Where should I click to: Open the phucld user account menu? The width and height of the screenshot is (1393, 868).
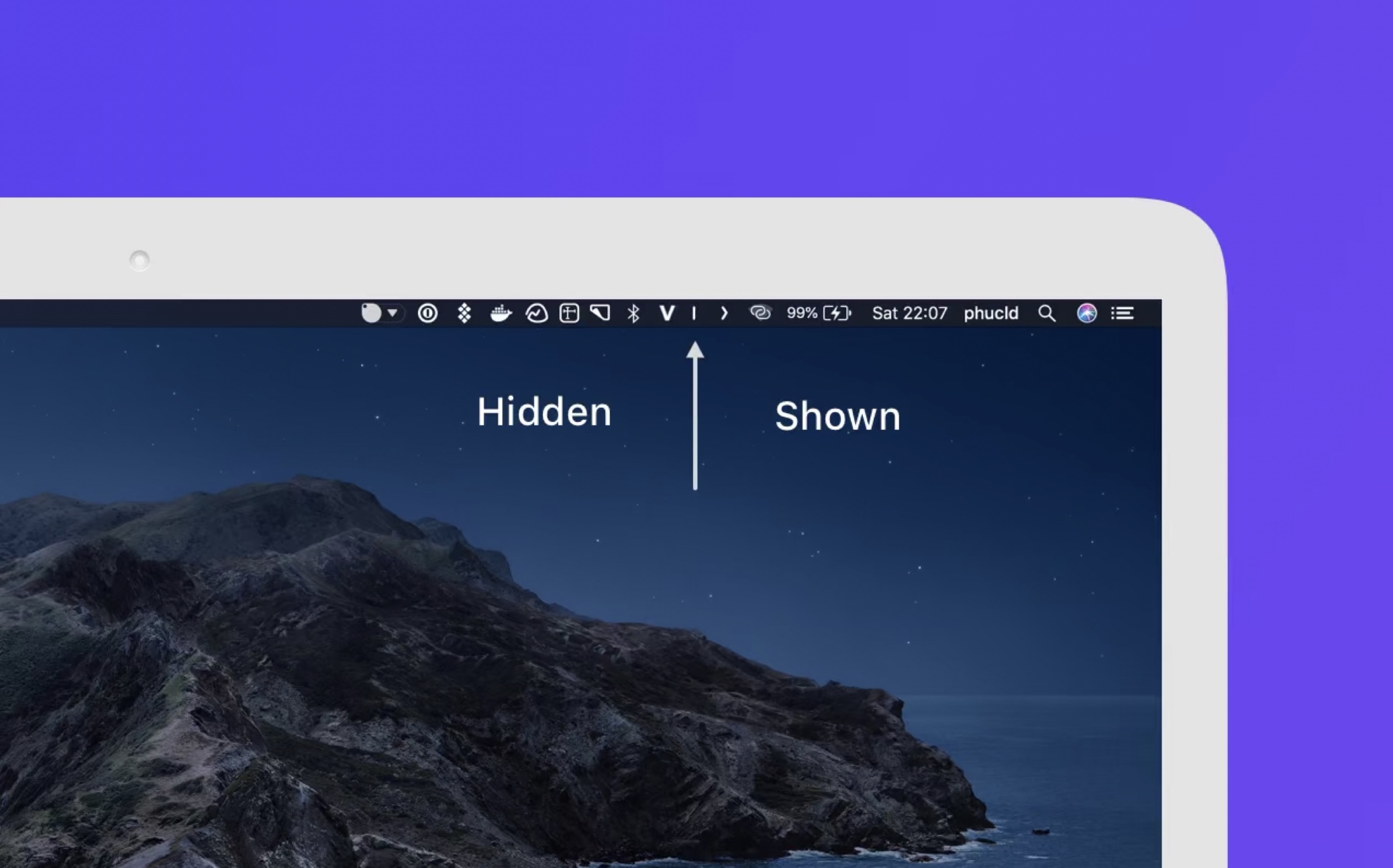990,313
